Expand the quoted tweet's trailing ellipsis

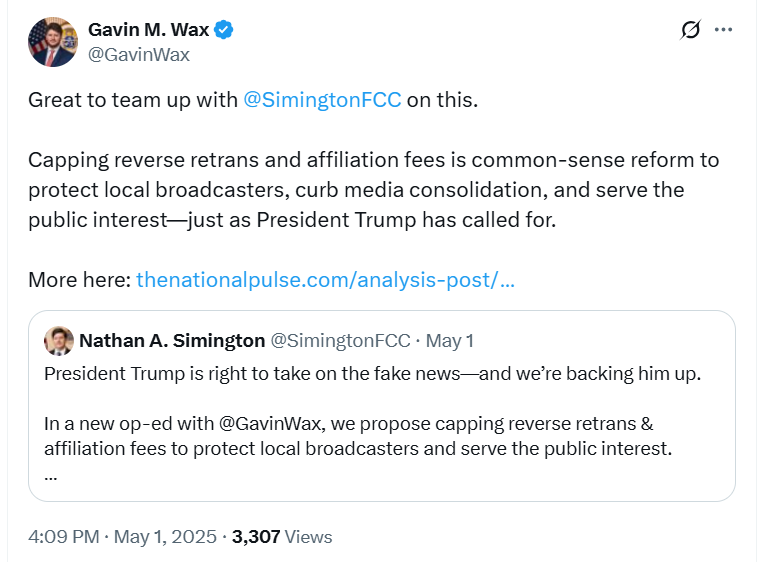(x=51, y=475)
